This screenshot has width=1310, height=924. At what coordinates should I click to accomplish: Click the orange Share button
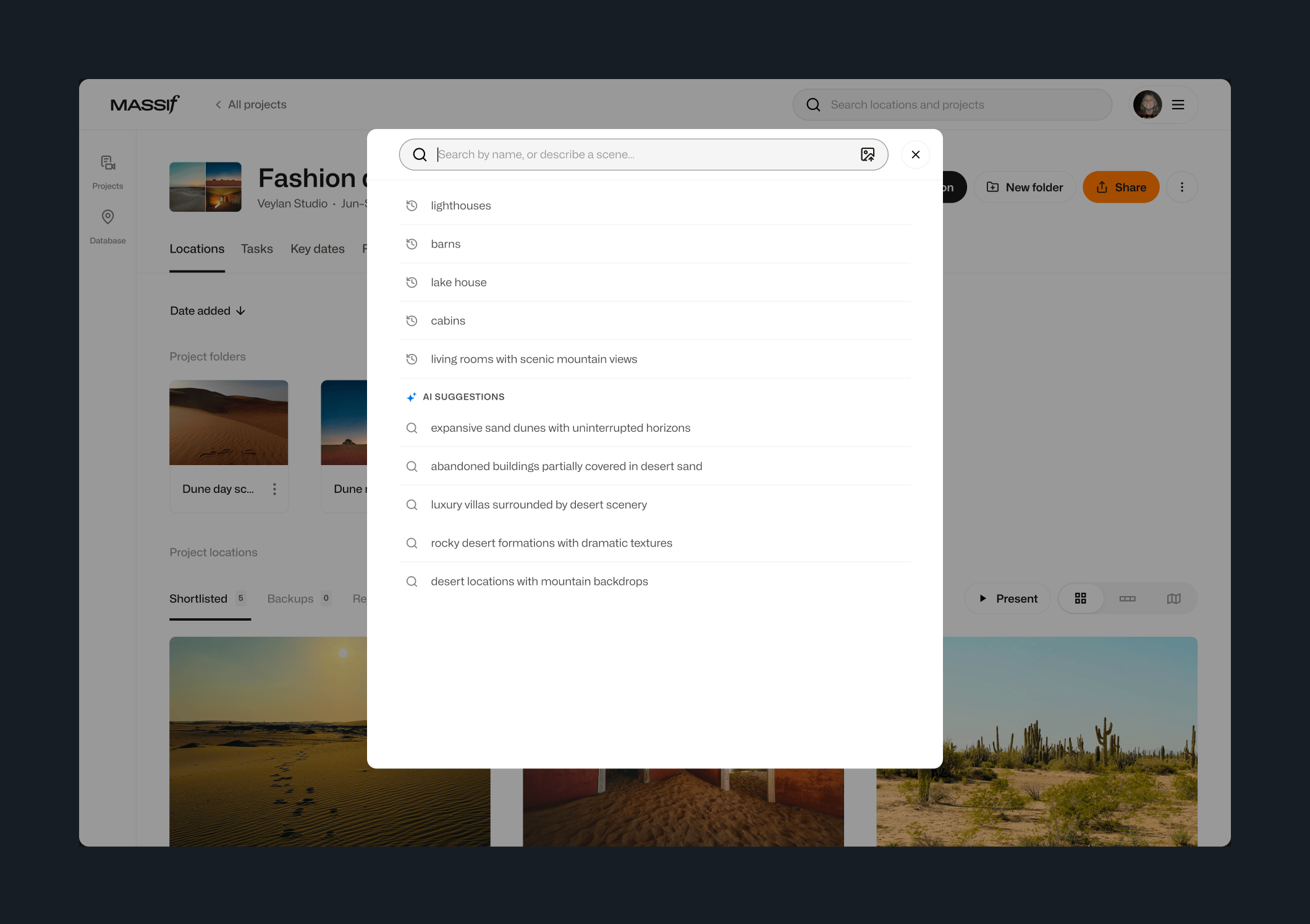tap(1121, 187)
